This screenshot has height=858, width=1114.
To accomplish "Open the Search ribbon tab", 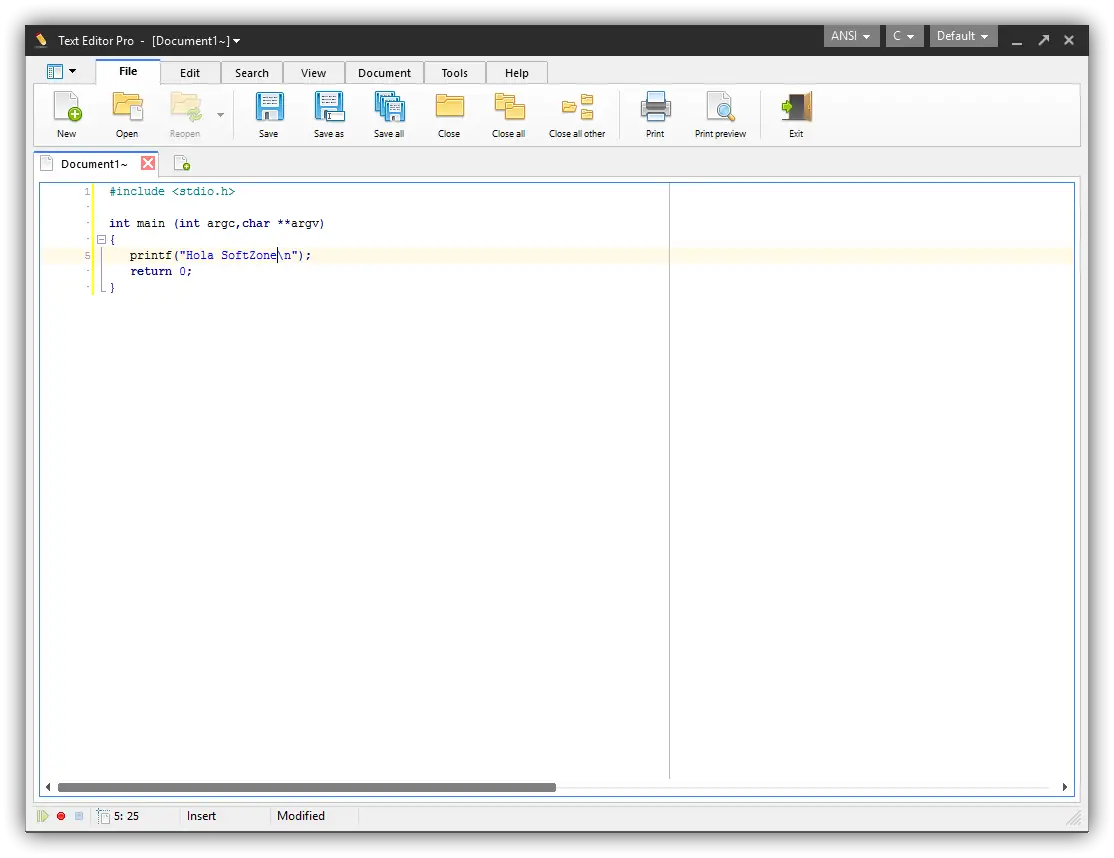I will (x=252, y=72).
